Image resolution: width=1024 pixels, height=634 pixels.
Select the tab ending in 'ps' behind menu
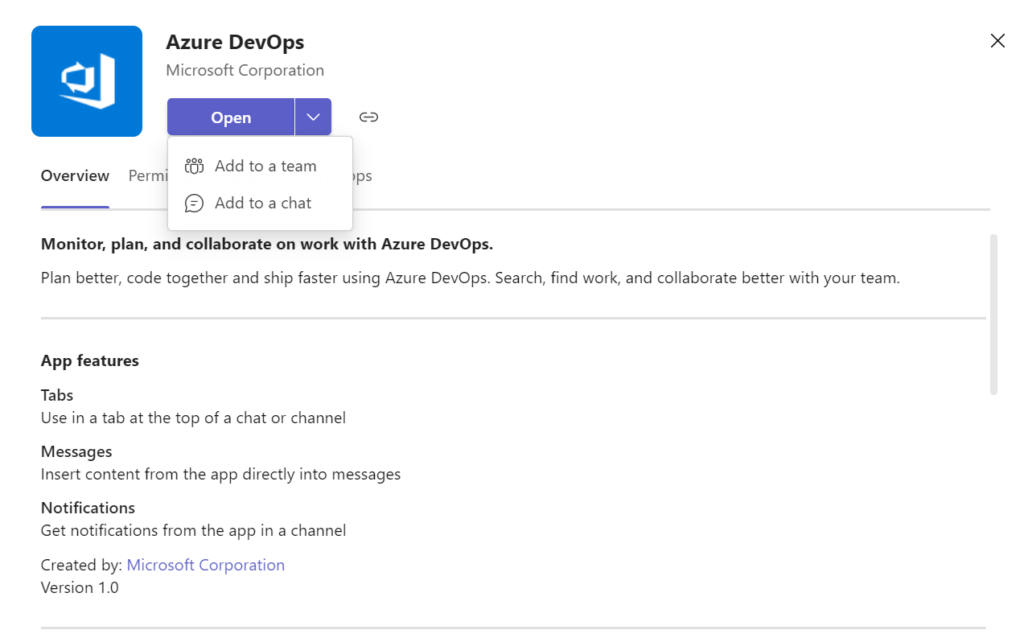362,176
